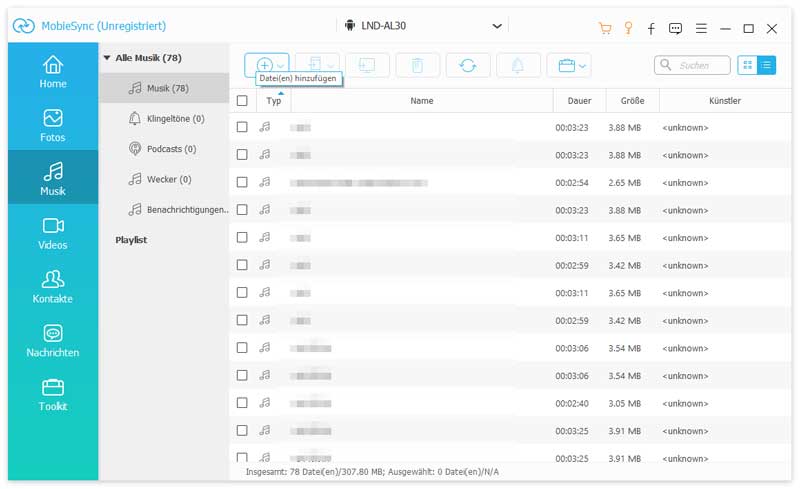
Task: Click music note icon of 00:02:54 track
Action: 264,182
